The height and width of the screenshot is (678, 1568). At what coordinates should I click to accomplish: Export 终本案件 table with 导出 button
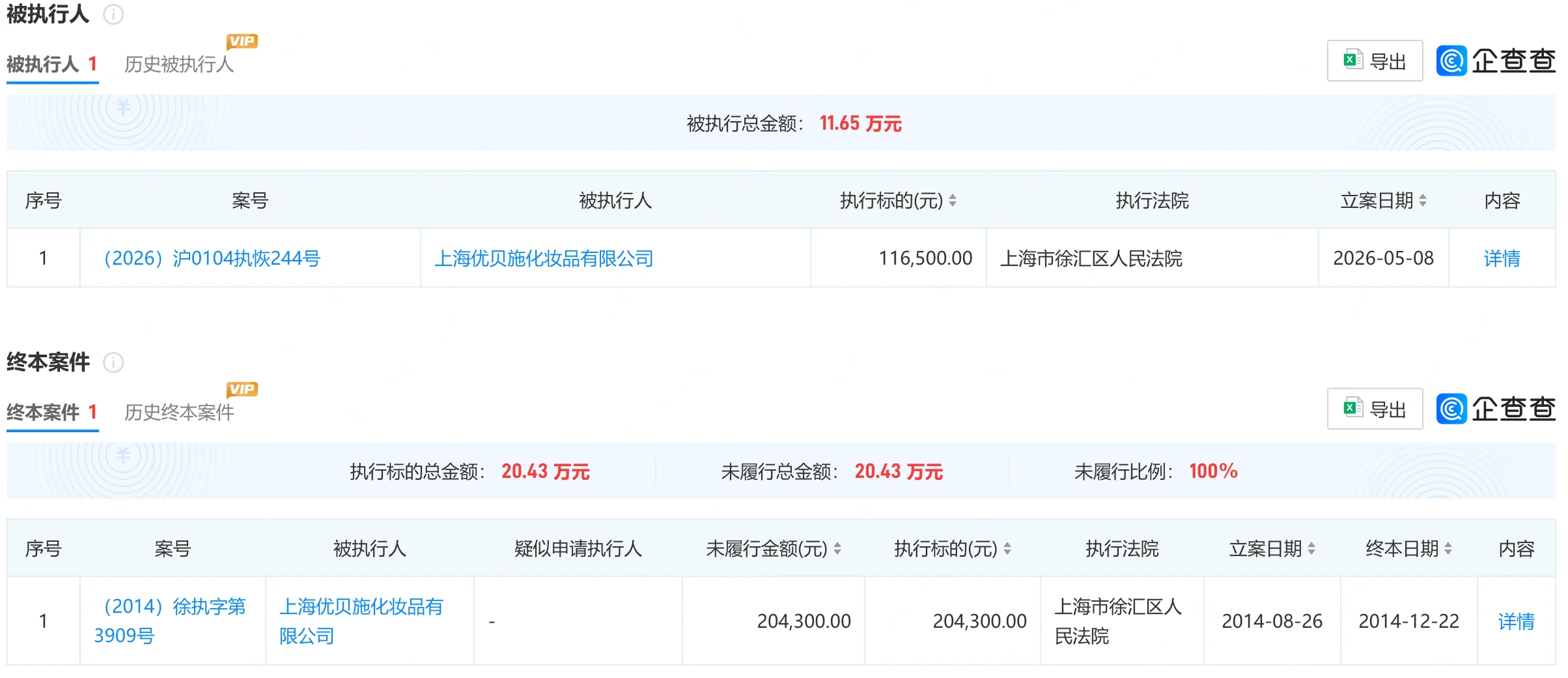(x=1375, y=409)
